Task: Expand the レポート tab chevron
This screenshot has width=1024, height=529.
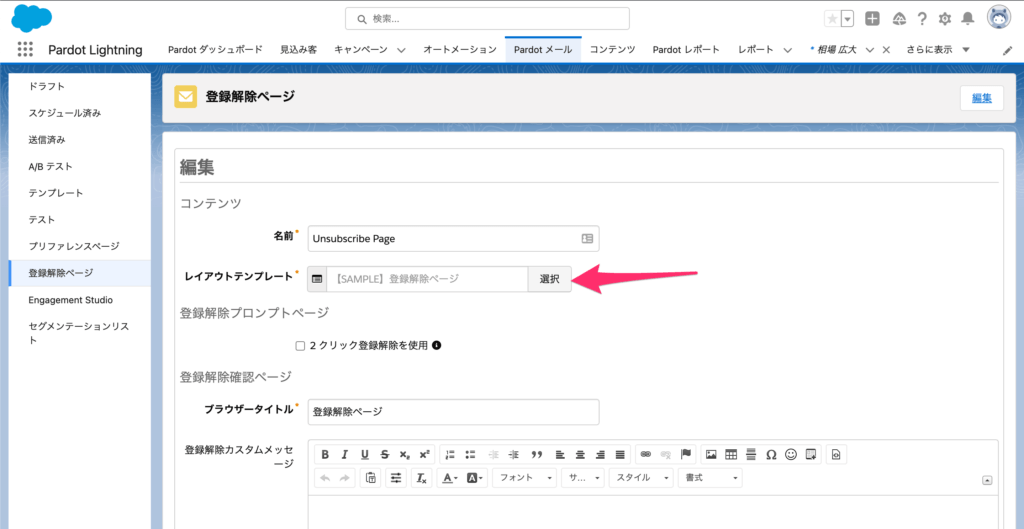Action: pos(787,50)
